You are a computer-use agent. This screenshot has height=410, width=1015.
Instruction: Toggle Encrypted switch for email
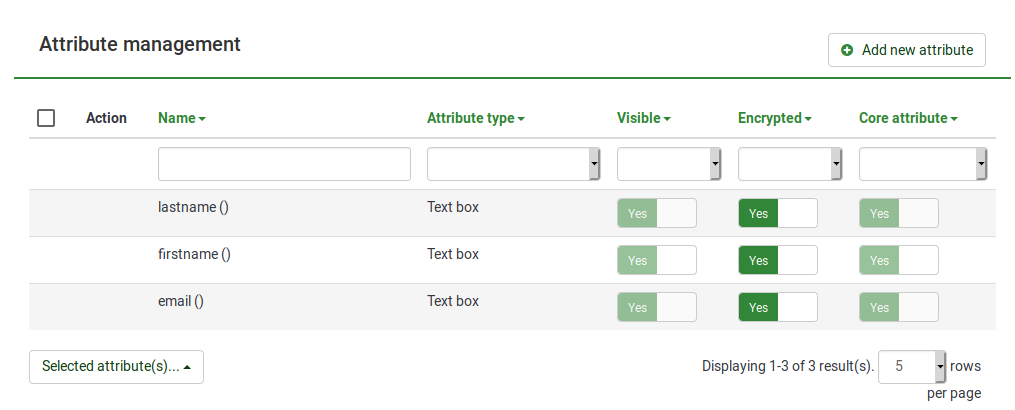click(777, 307)
